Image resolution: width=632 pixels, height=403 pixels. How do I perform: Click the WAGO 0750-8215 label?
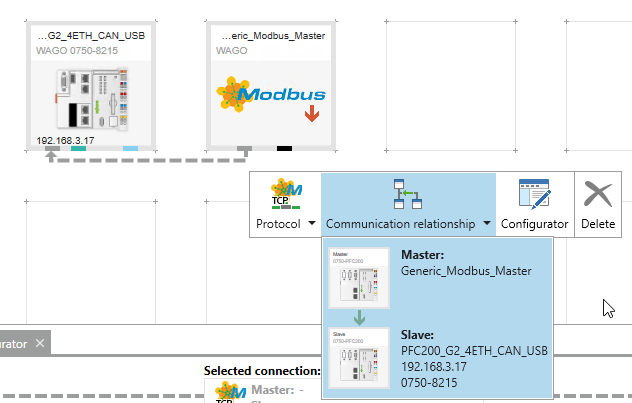(77, 51)
